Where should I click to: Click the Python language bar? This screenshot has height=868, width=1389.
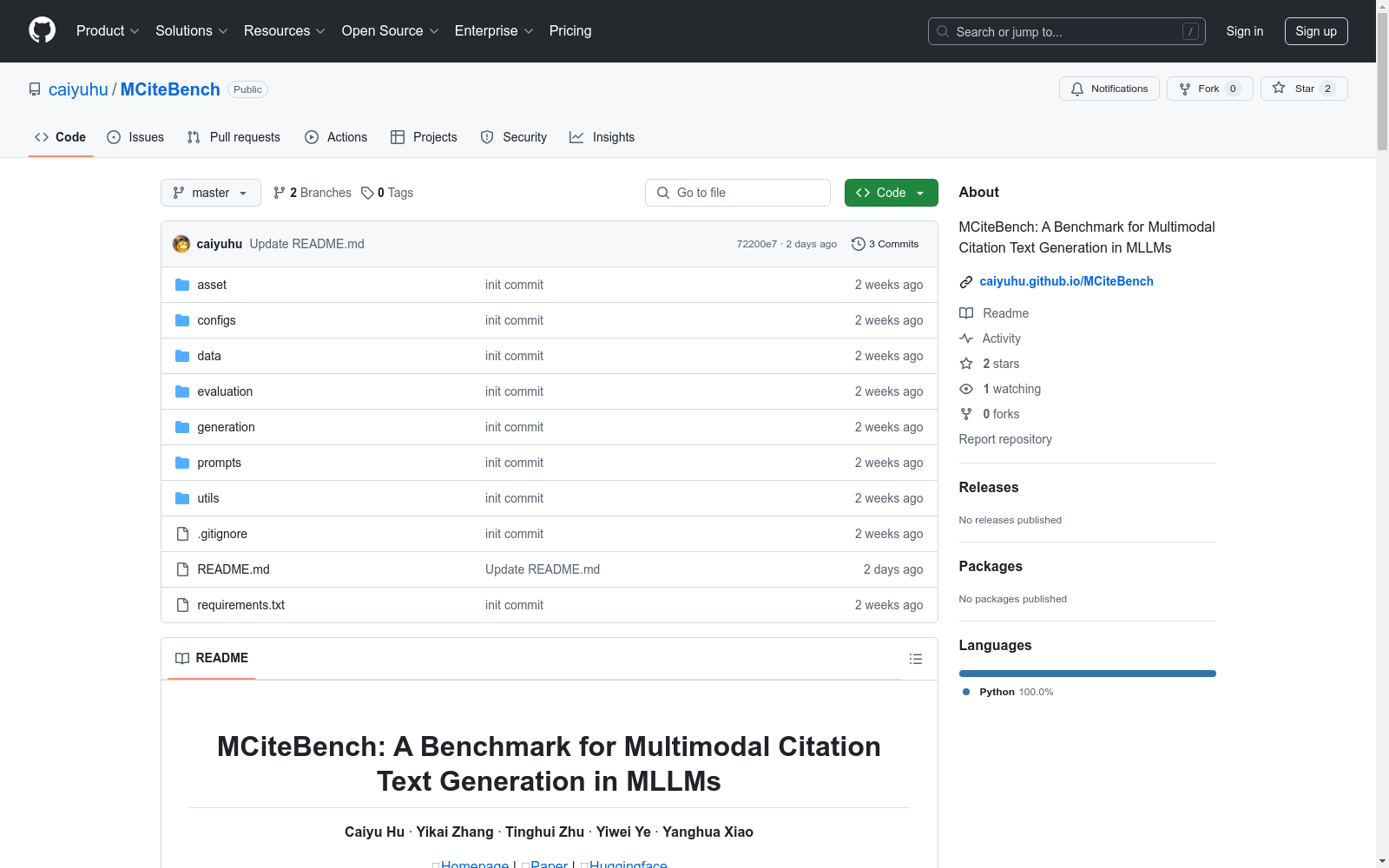click(1088, 674)
